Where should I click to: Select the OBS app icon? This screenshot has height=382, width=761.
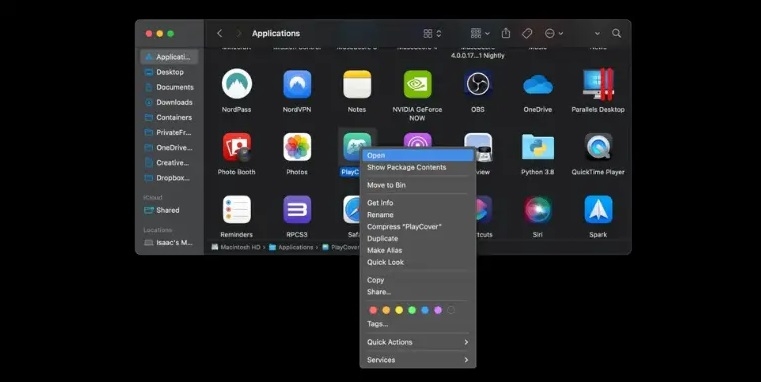pyautogui.click(x=478, y=84)
